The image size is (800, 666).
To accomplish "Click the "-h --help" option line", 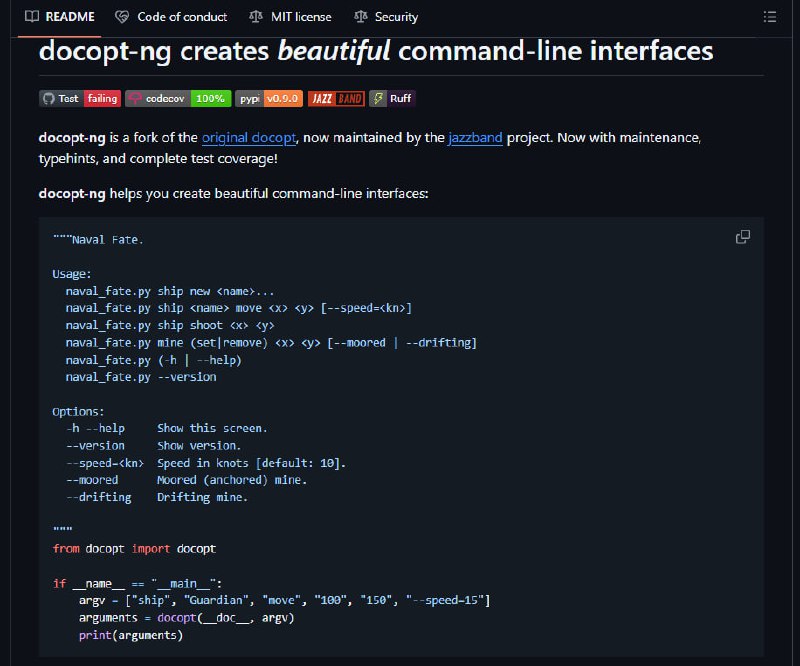I will click(x=167, y=429).
